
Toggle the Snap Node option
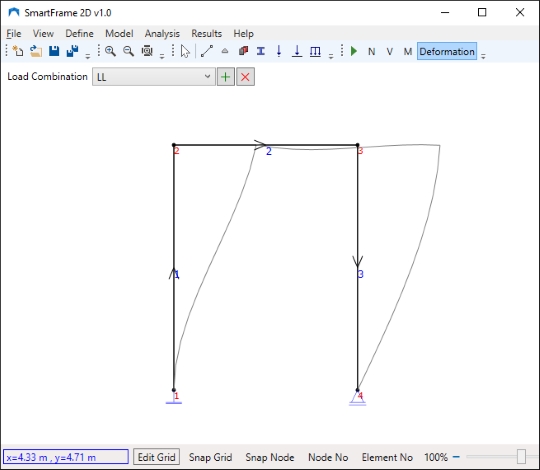tap(270, 457)
